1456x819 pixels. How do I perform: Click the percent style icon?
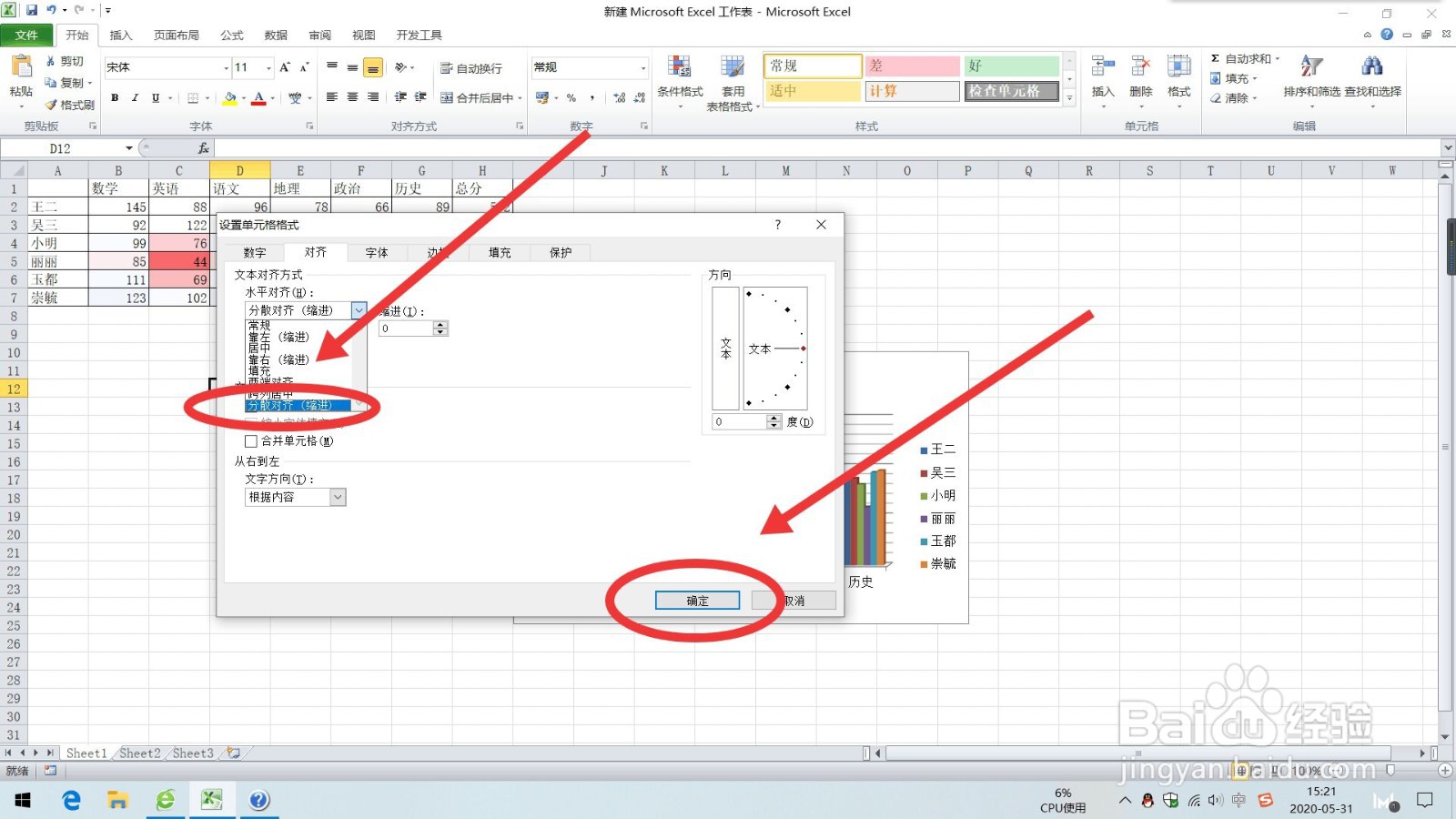click(x=571, y=97)
